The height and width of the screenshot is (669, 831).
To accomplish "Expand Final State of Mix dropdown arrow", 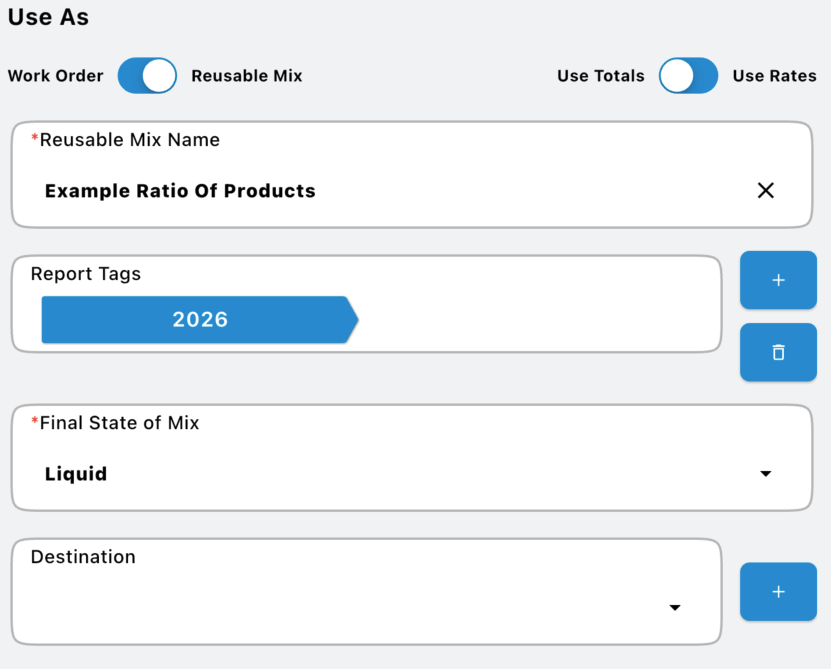I will 765,474.
